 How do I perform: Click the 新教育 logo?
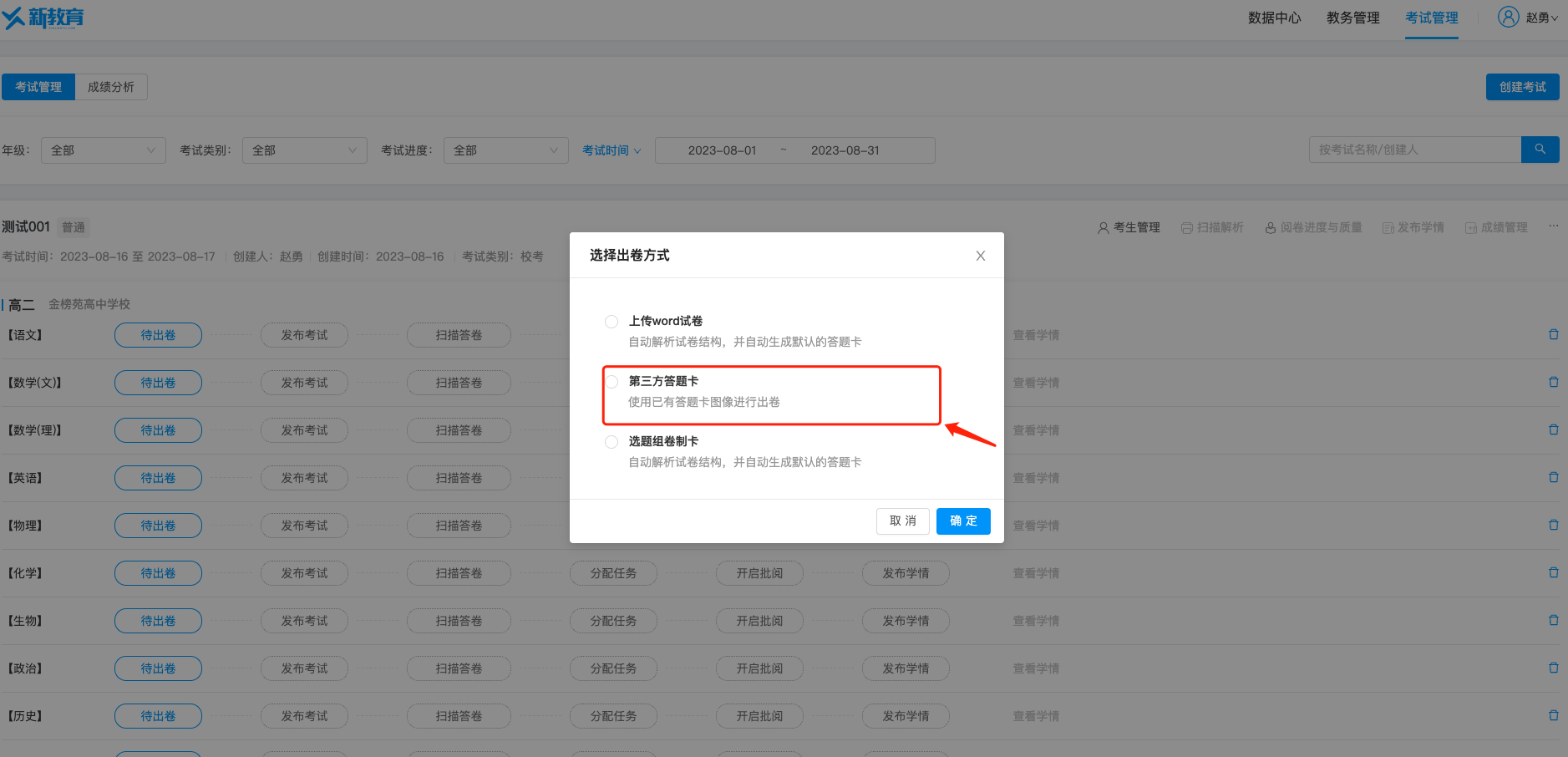coord(43,18)
